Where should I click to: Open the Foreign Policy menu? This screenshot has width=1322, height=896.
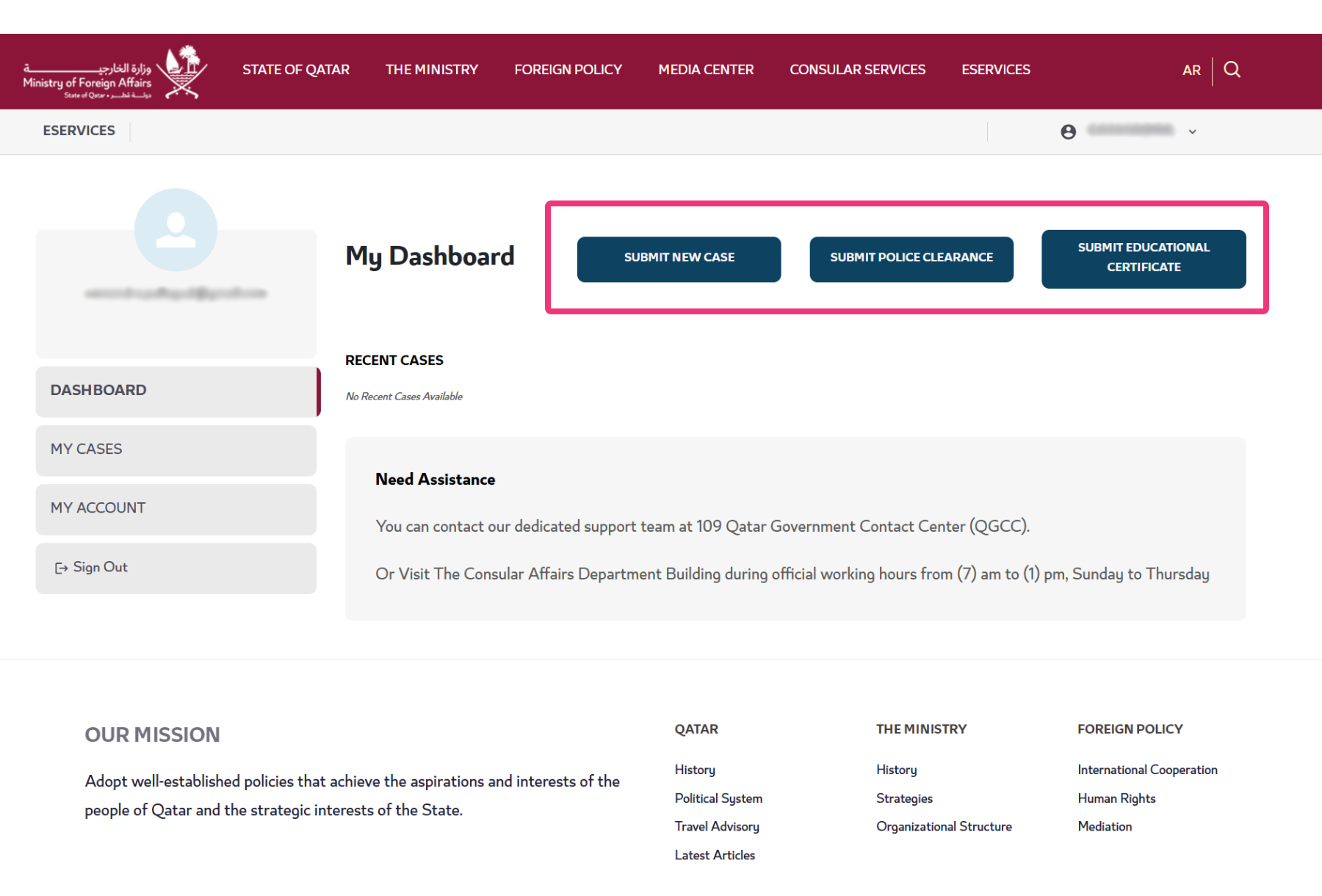click(x=568, y=70)
